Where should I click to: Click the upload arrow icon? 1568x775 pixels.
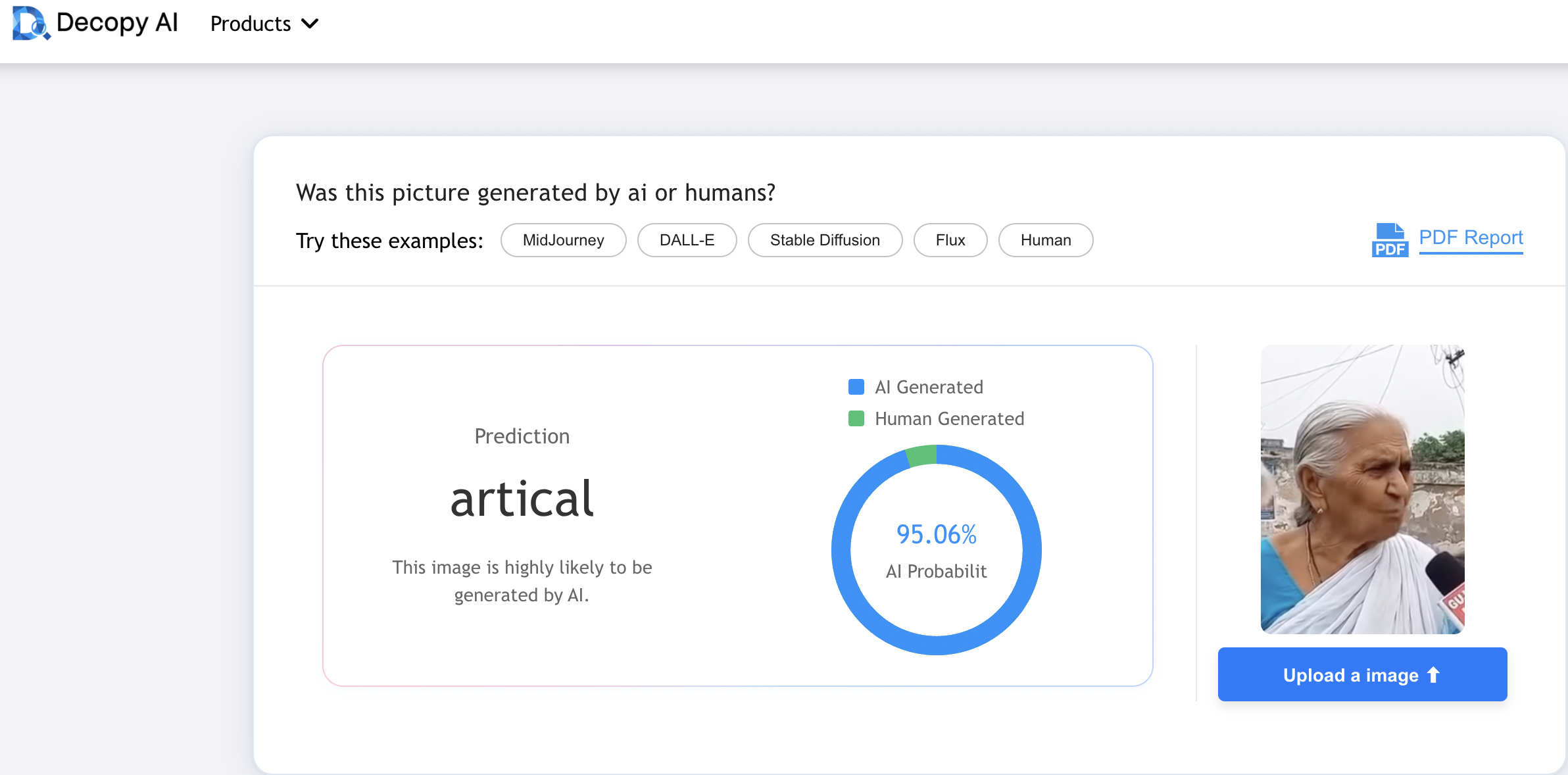1434,675
